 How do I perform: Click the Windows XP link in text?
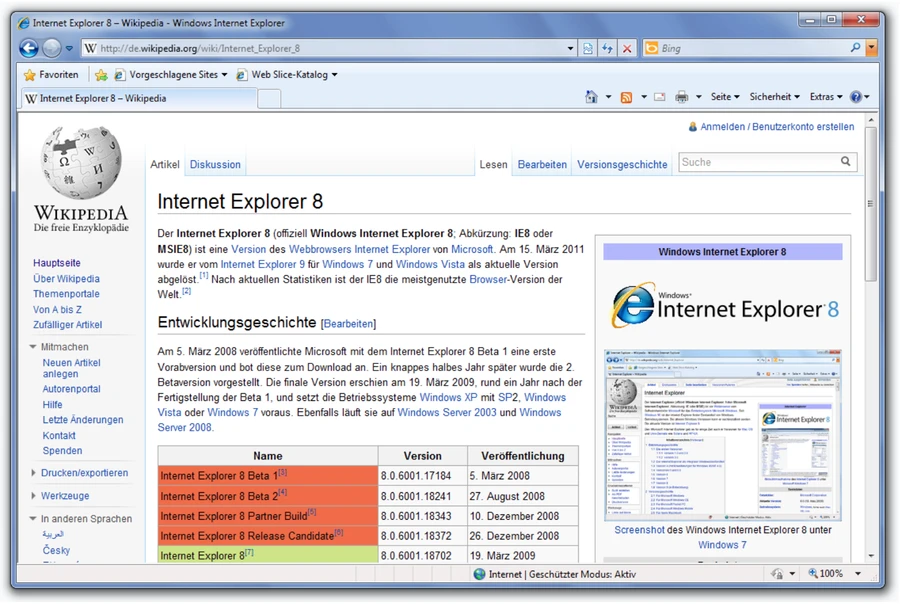pyautogui.click(x=448, y=398)
